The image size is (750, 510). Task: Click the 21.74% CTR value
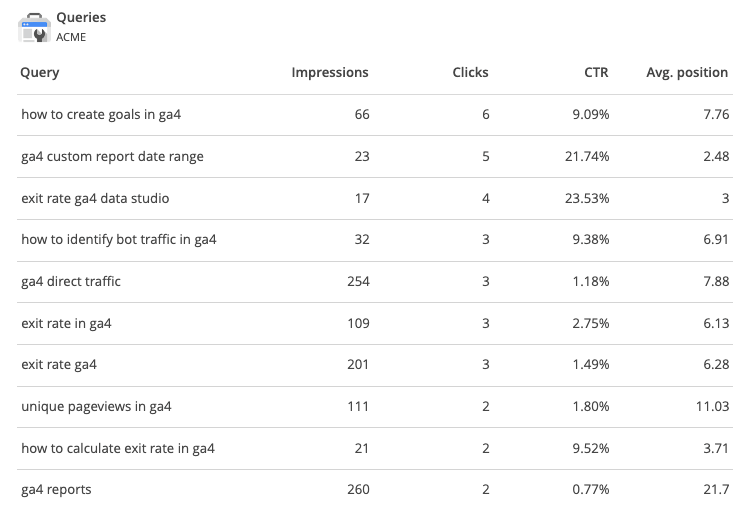(587, 156)
